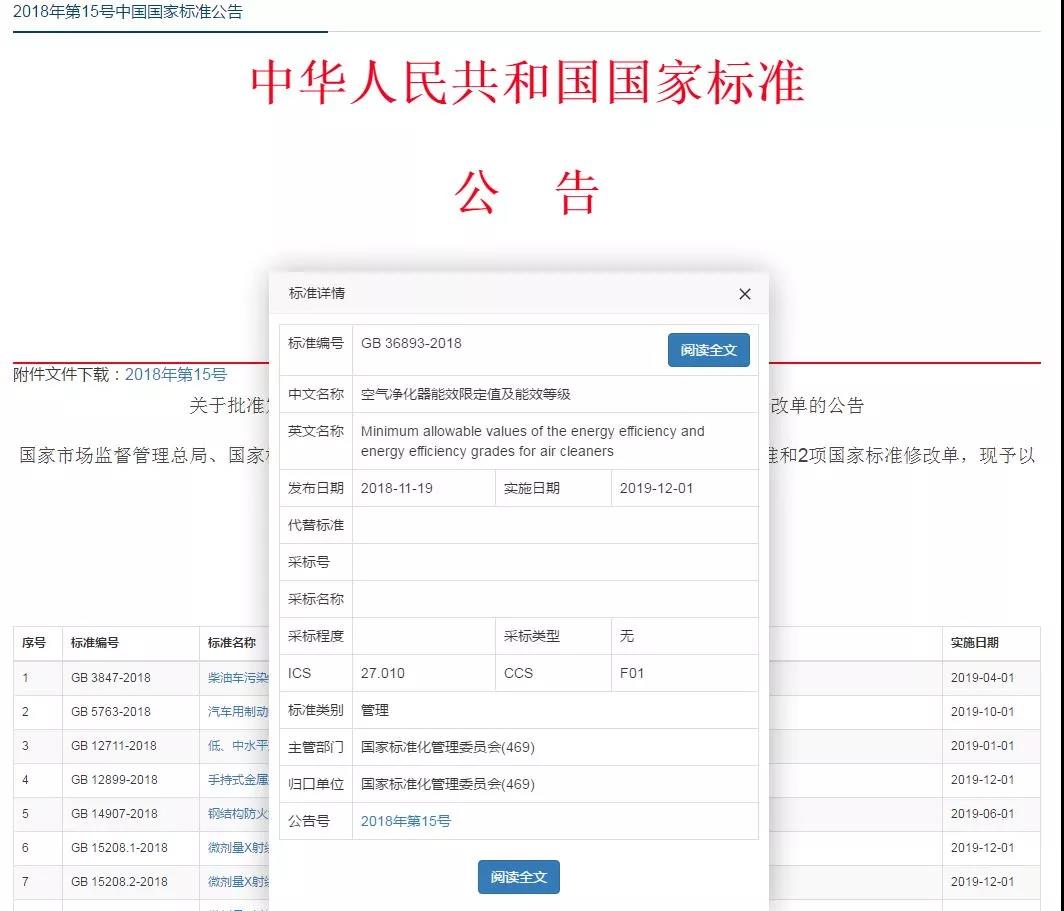The image size is (1064, 911).
Task: Open the 公告号 link 2018年第15号 in dialog
Action: (x=405, y=821)
